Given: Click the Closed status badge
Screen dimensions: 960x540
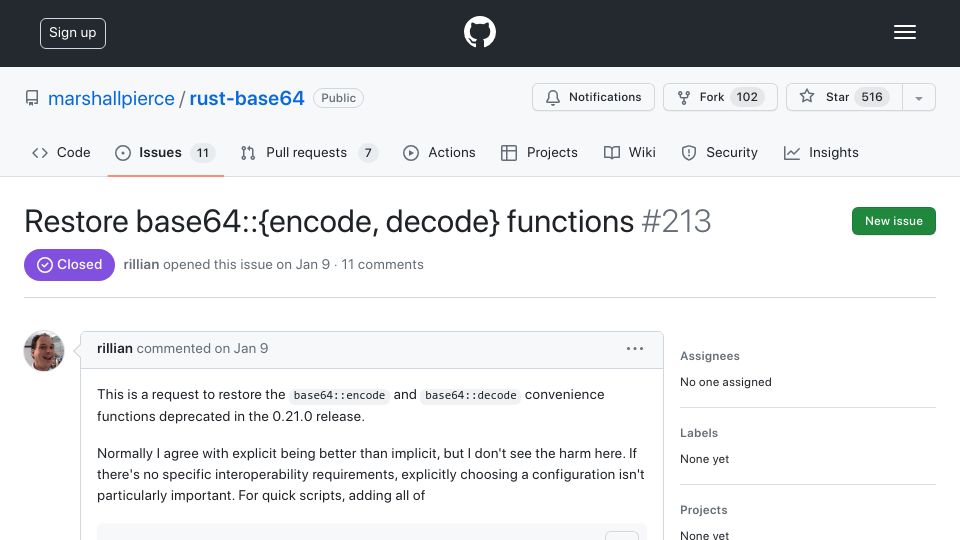Looking at the screenshot, I should point(69,264).
